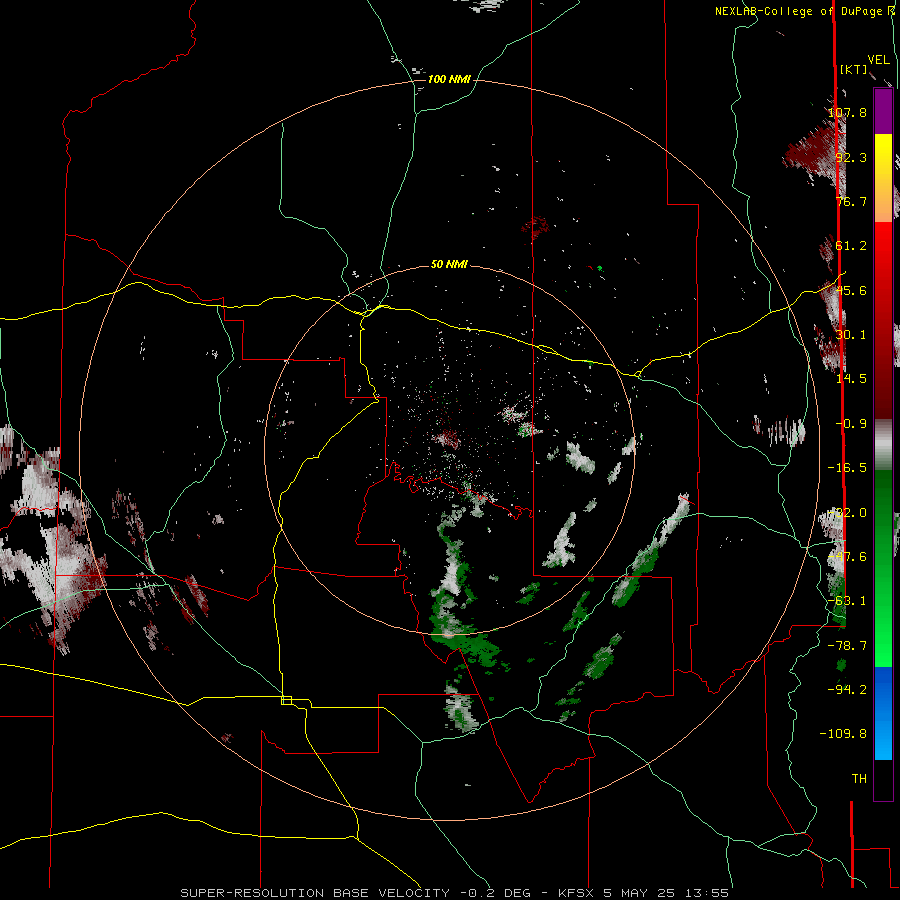Viewport: 900px width, 900px height.
Task: Select the -32.0 legend value
Action: 847,513
